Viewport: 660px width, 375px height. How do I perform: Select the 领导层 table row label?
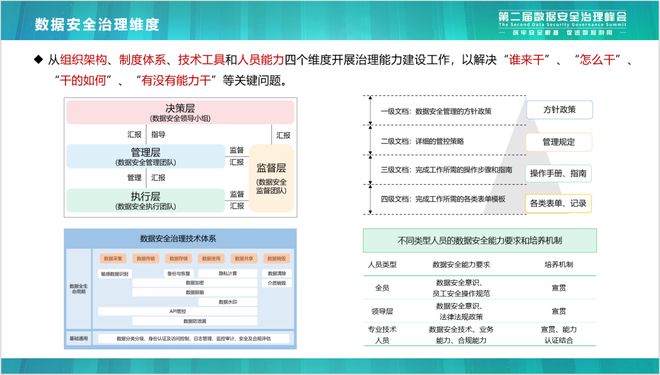(382, 311)
